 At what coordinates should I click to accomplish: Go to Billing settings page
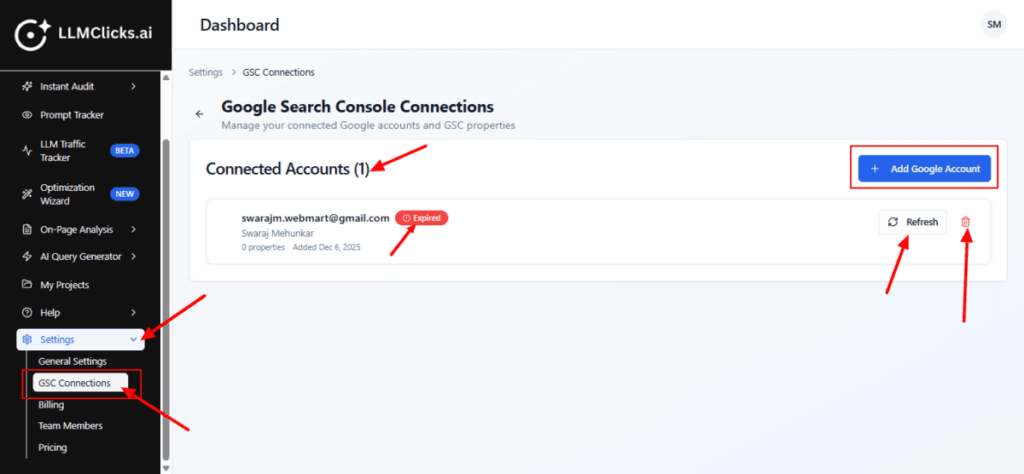[51, 405]
